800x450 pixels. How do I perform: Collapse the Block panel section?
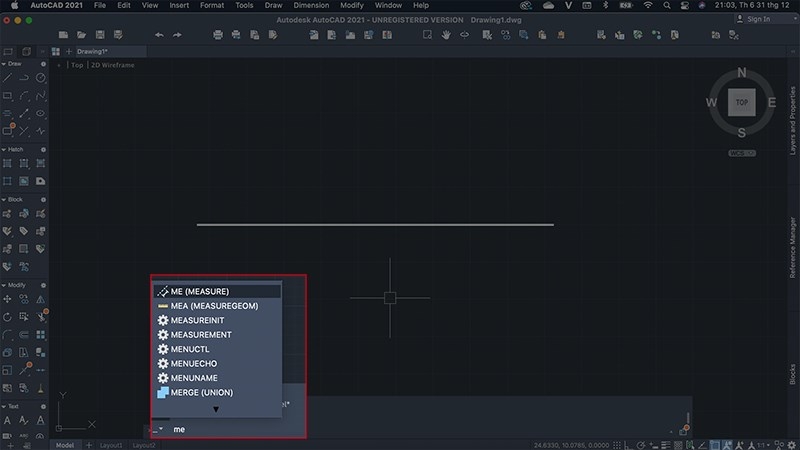[4, 199]
